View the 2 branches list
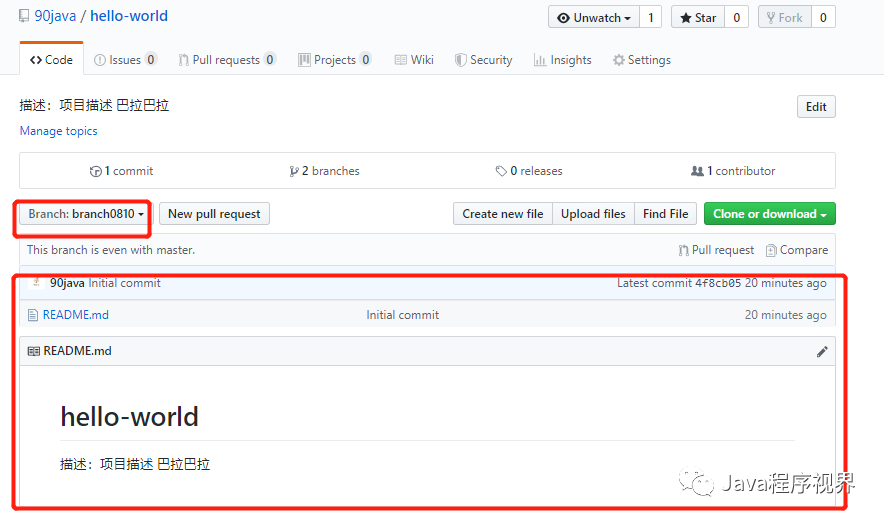 pyautogui.click(x=324, y=171)
